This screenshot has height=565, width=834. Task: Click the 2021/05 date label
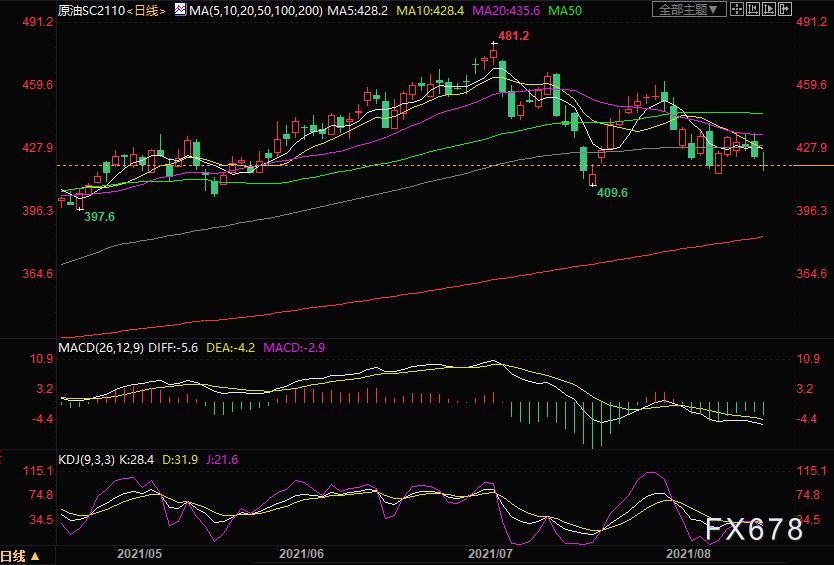(139, 554)
